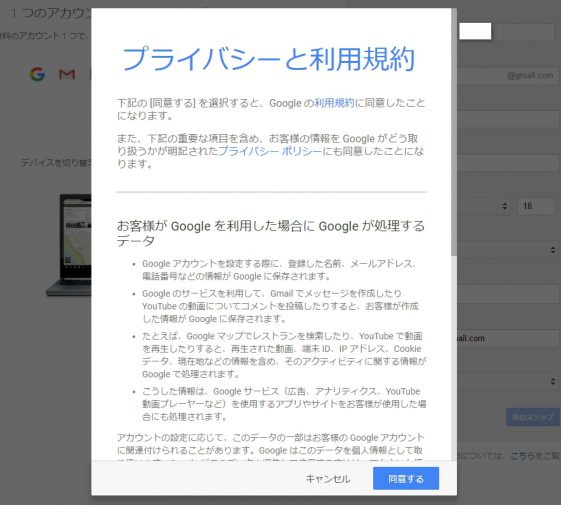Open the 利用規約 terms link

coord(334,103)
